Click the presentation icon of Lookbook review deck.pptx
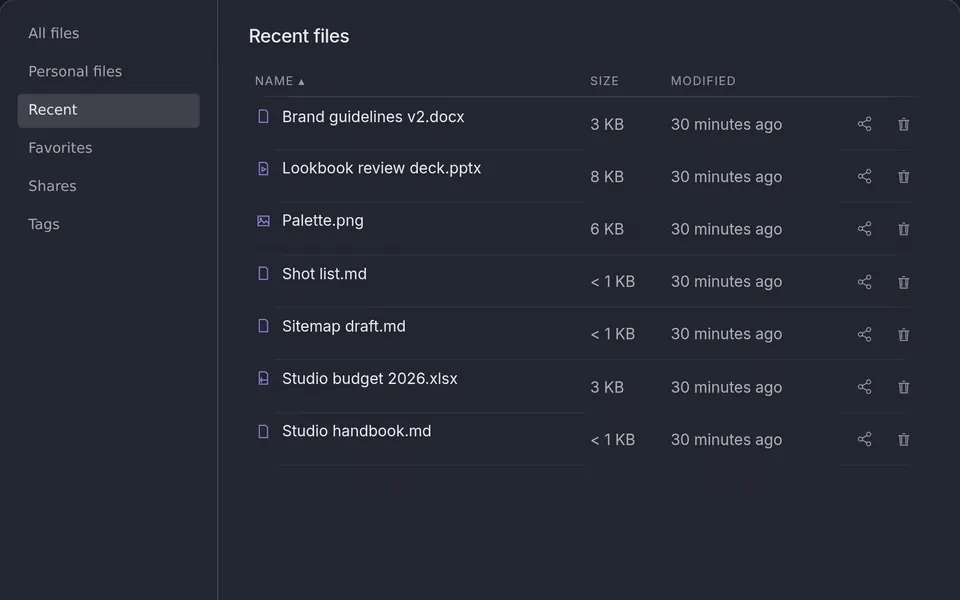This screenshot has width=960, height=600. tap(263, 168)
